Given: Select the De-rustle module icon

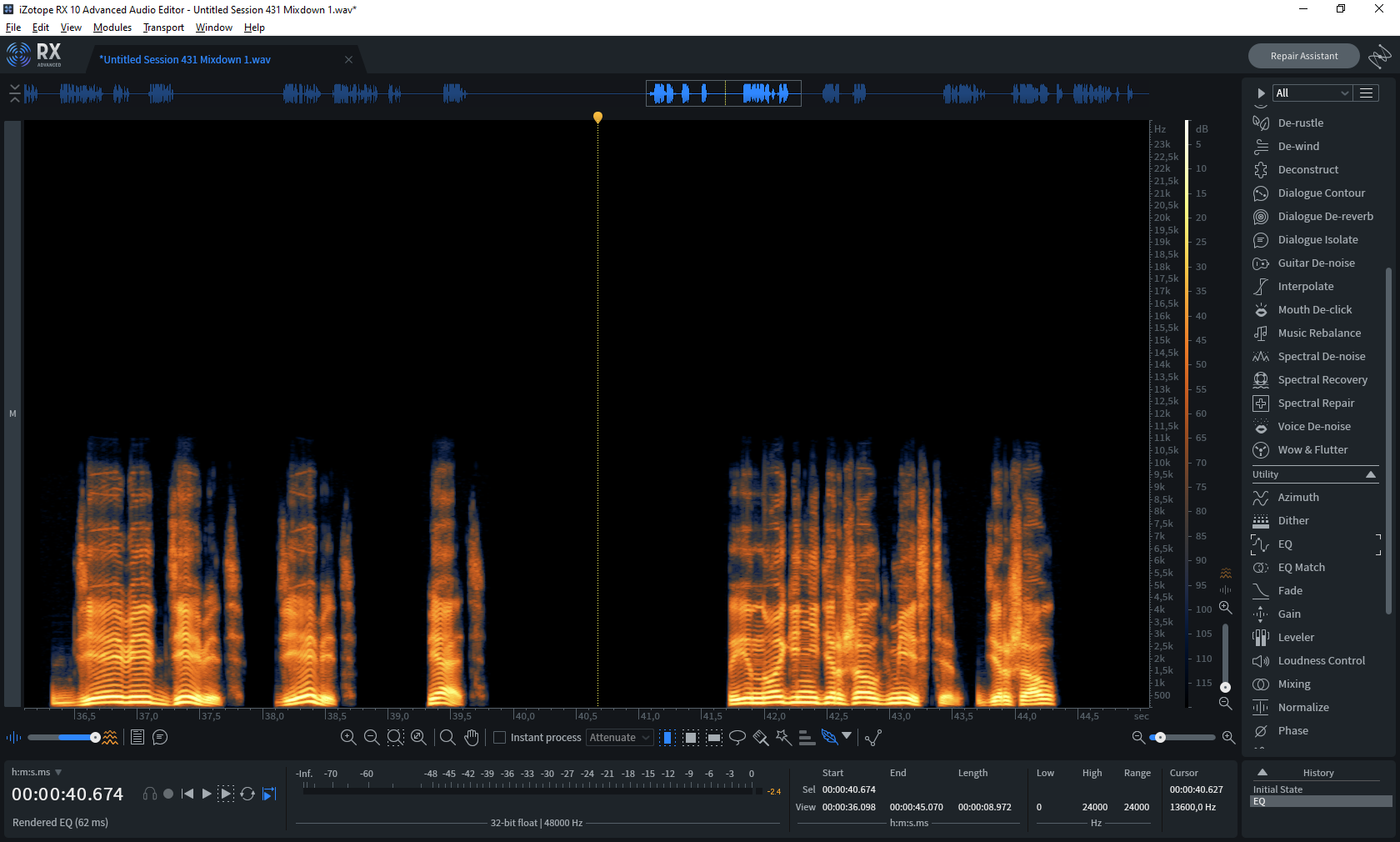Looking at the screenshot, I should 1261,123.
